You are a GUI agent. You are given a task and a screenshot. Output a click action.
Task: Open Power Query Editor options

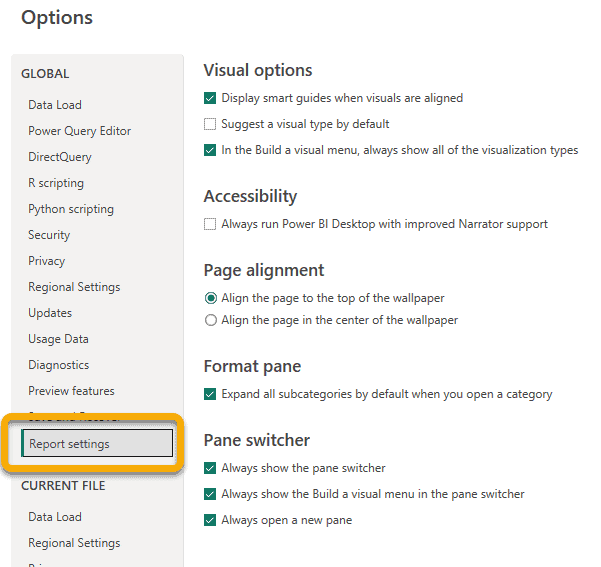coord(79,131)
